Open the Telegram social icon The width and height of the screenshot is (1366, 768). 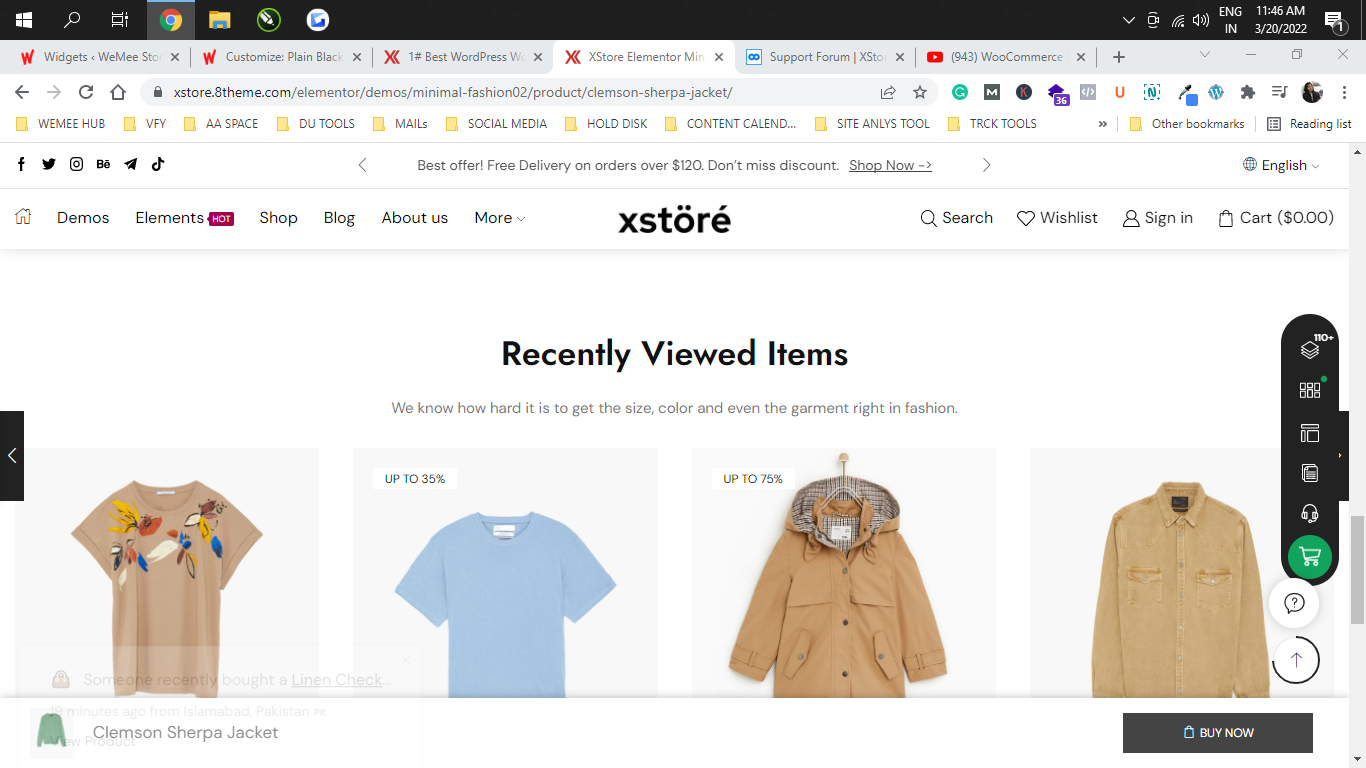click(x=130, y=165)
